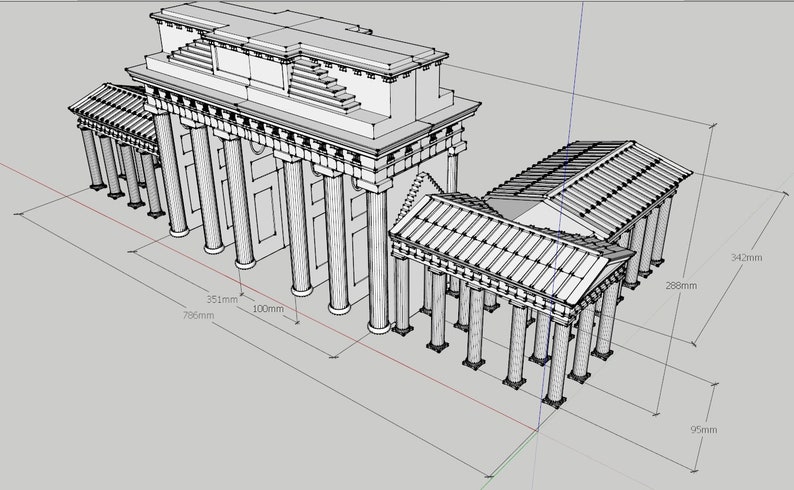The width and height of the screenshot is (794, 490).
Task: Select the 100mm dimension label
Action: coord(268,308)
